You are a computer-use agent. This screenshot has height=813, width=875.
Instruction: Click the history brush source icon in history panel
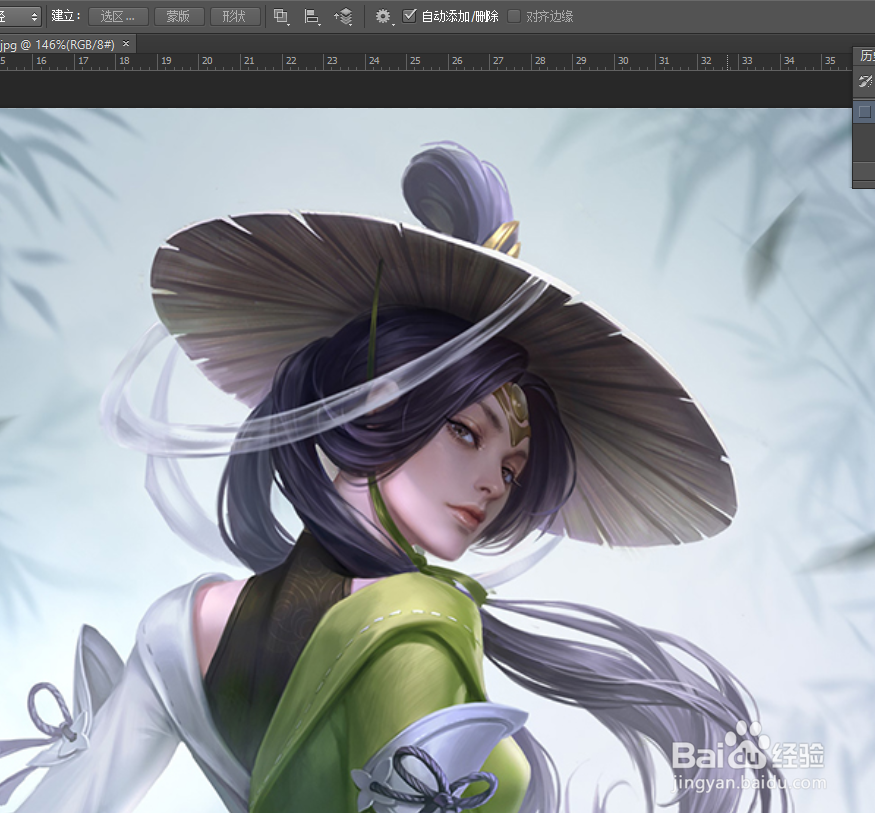point(865,81)
